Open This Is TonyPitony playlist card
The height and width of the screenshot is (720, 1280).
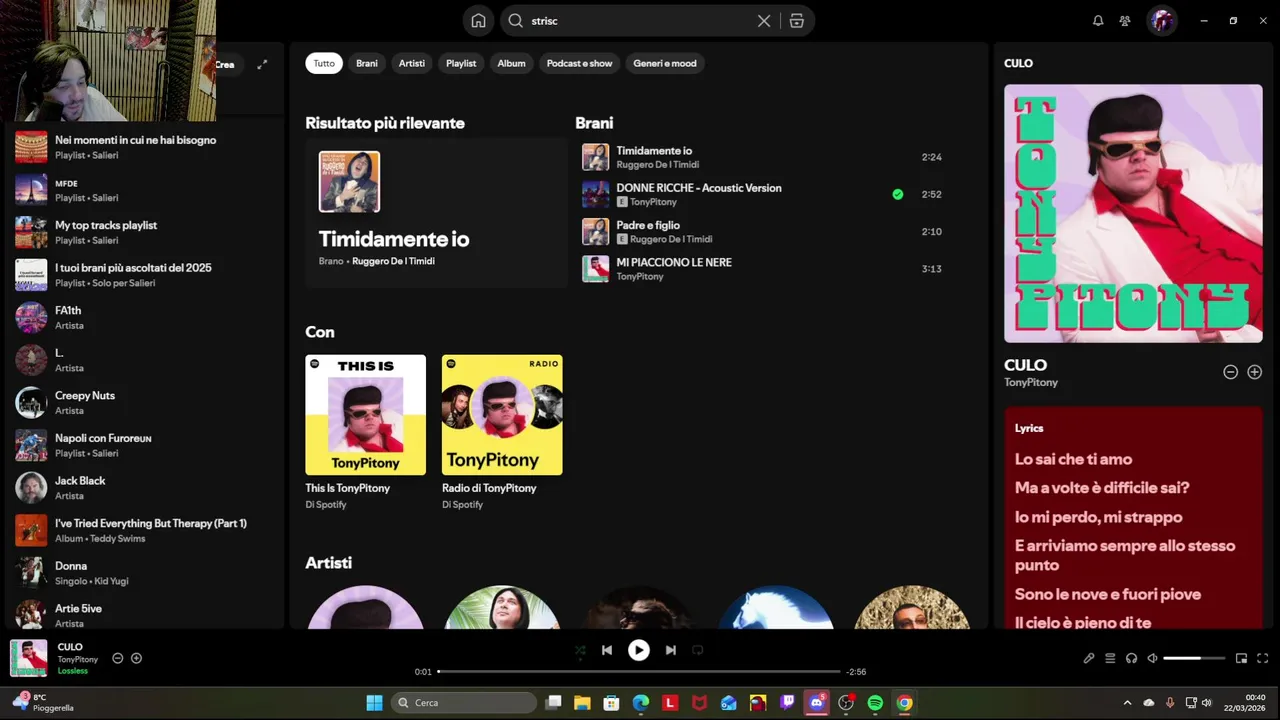[x=365, y=432]
